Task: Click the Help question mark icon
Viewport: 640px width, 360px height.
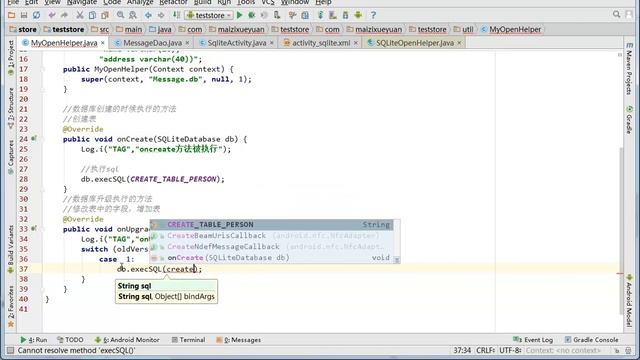Action: [373, 16]
